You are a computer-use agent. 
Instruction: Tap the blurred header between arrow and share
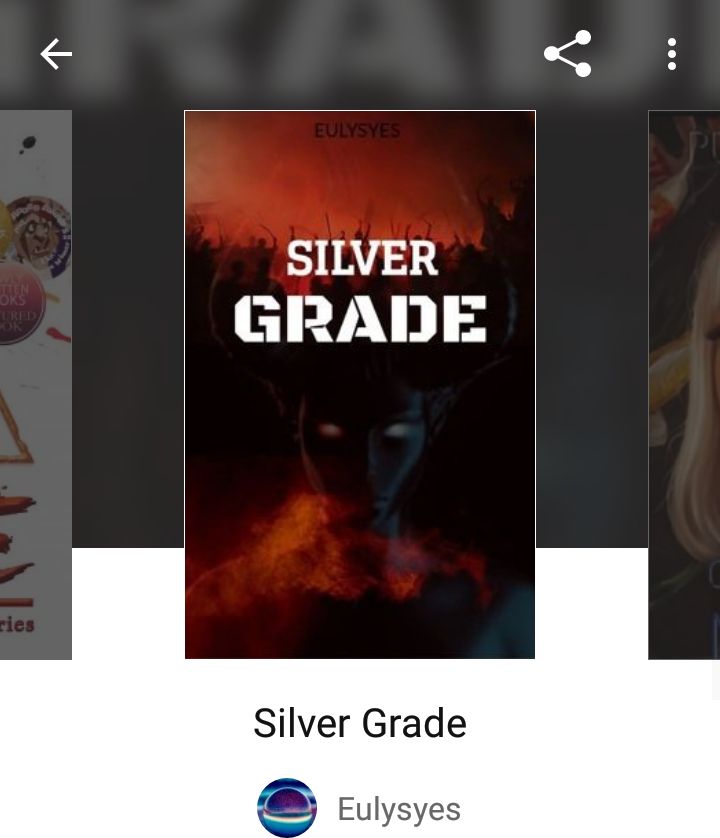click(308, 54)
